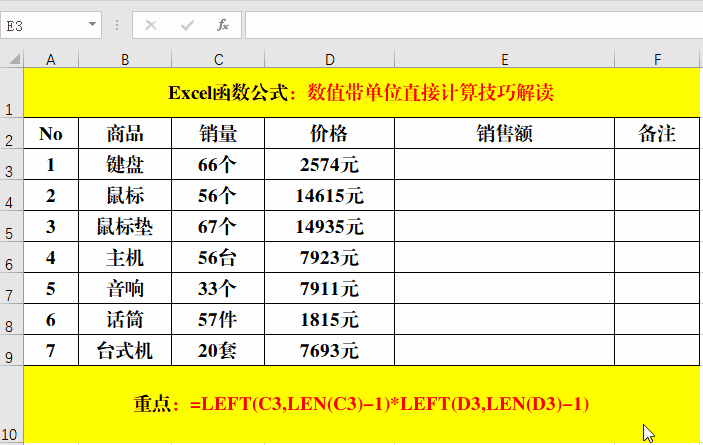The height and width of the screenshot is (445, 703).
Task: Select the '台式机' product cell
Action: (125, 350)
